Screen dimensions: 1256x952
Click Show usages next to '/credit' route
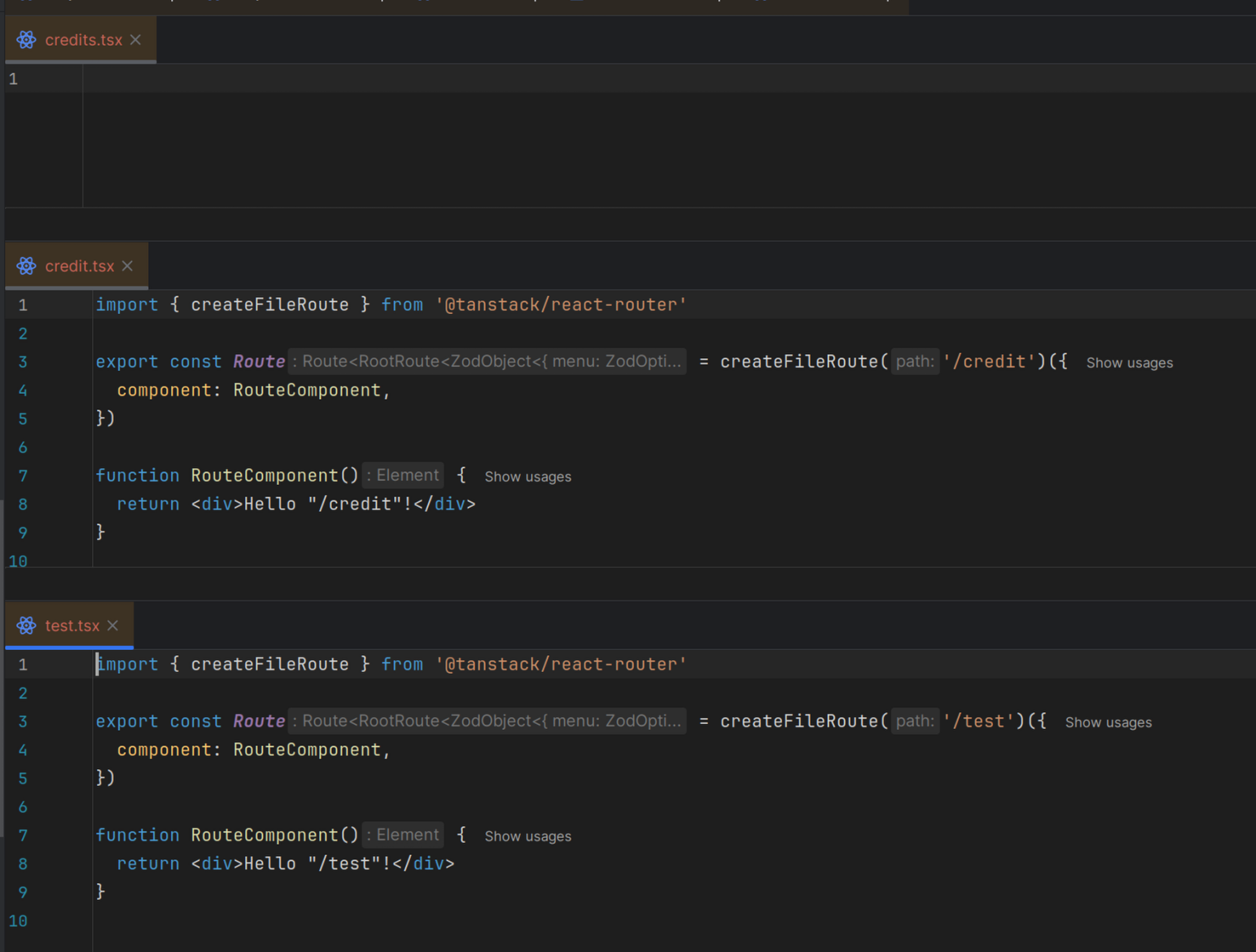1129,363
